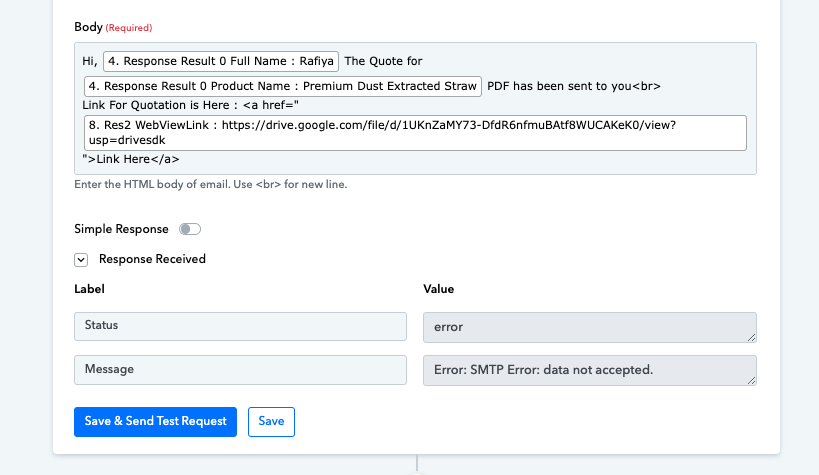Click Save & Send Test Request button
819x475 pixels.
(155, 422)
